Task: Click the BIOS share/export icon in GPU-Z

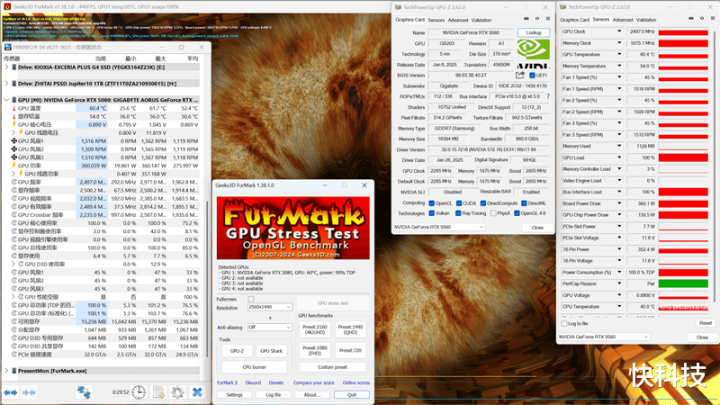Action: (x=520, y=75)
